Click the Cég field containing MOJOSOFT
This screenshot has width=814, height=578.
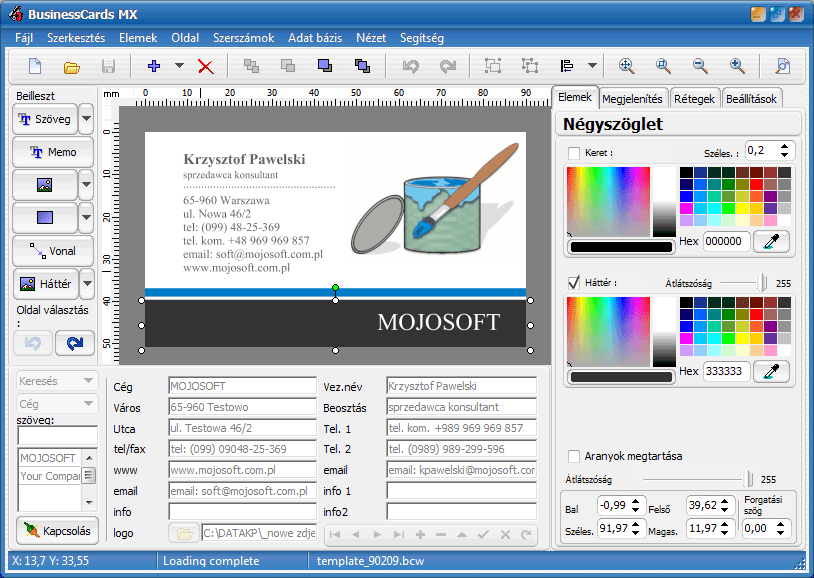242,386
